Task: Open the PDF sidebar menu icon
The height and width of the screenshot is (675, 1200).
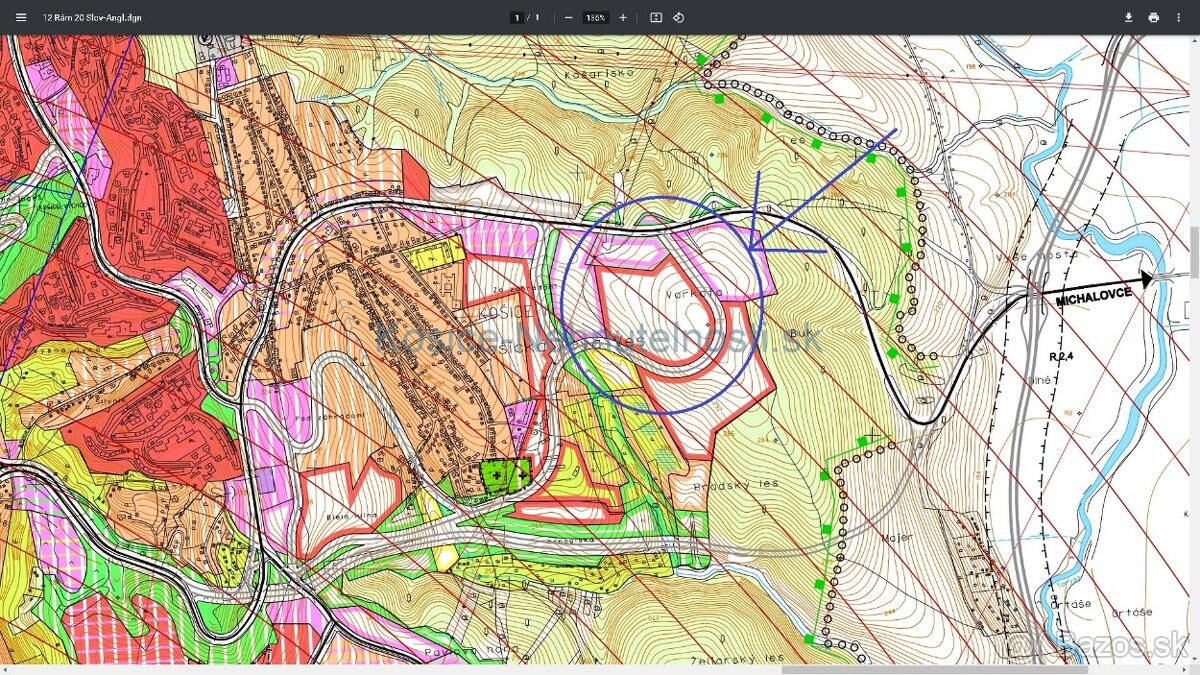Action: tap(21, 17)
